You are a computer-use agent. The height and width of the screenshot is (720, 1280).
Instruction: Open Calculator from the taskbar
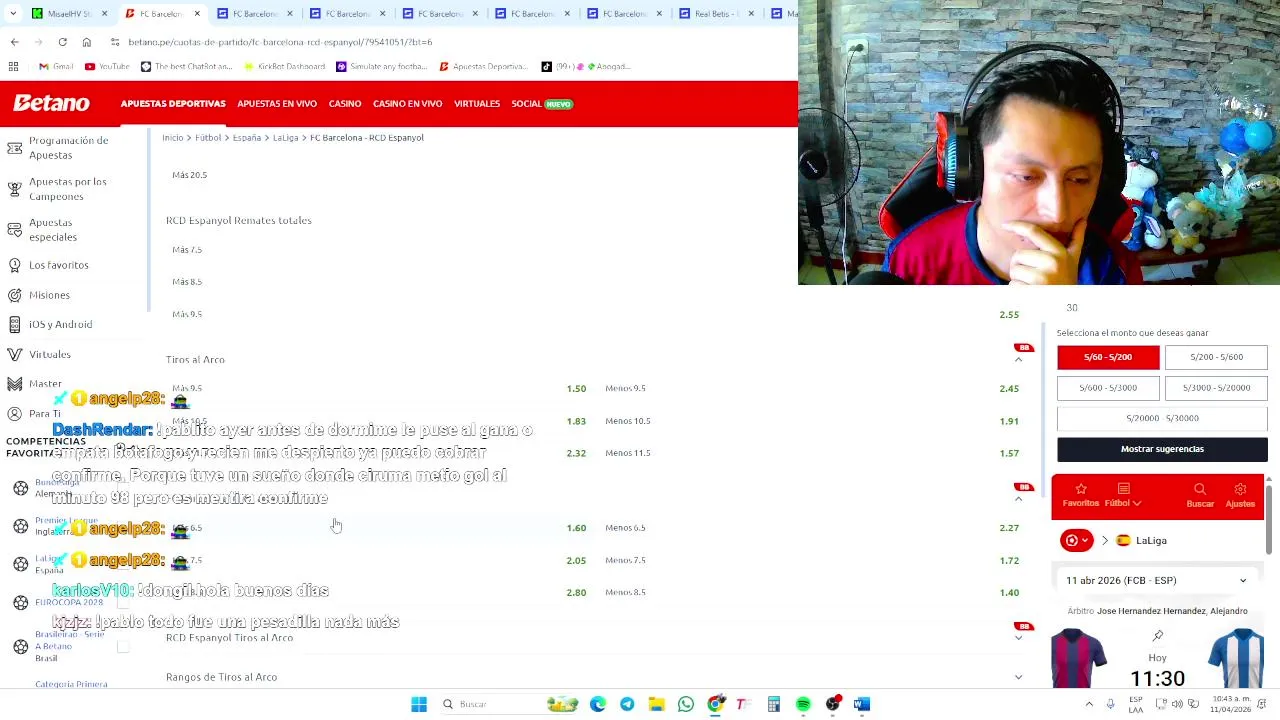774,704
